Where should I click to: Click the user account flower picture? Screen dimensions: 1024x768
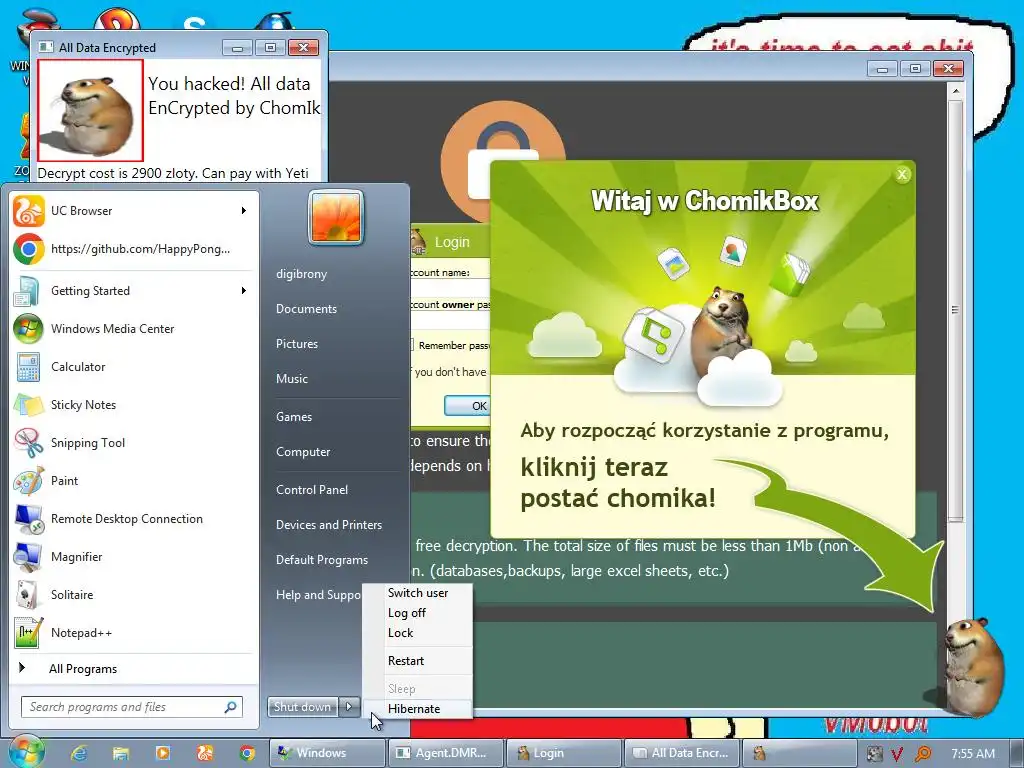(336, 217)
